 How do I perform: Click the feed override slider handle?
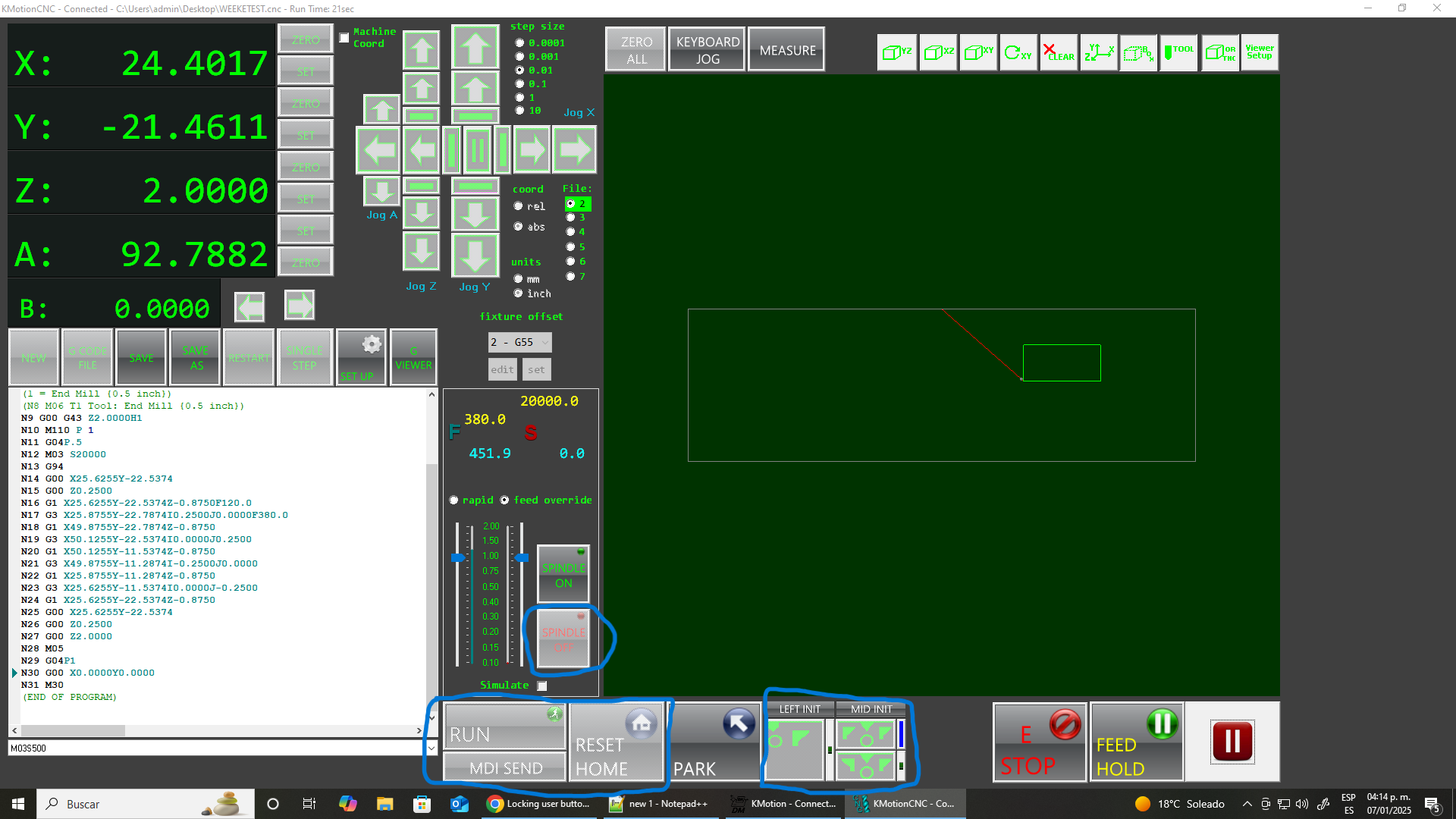tap(458, 557)
